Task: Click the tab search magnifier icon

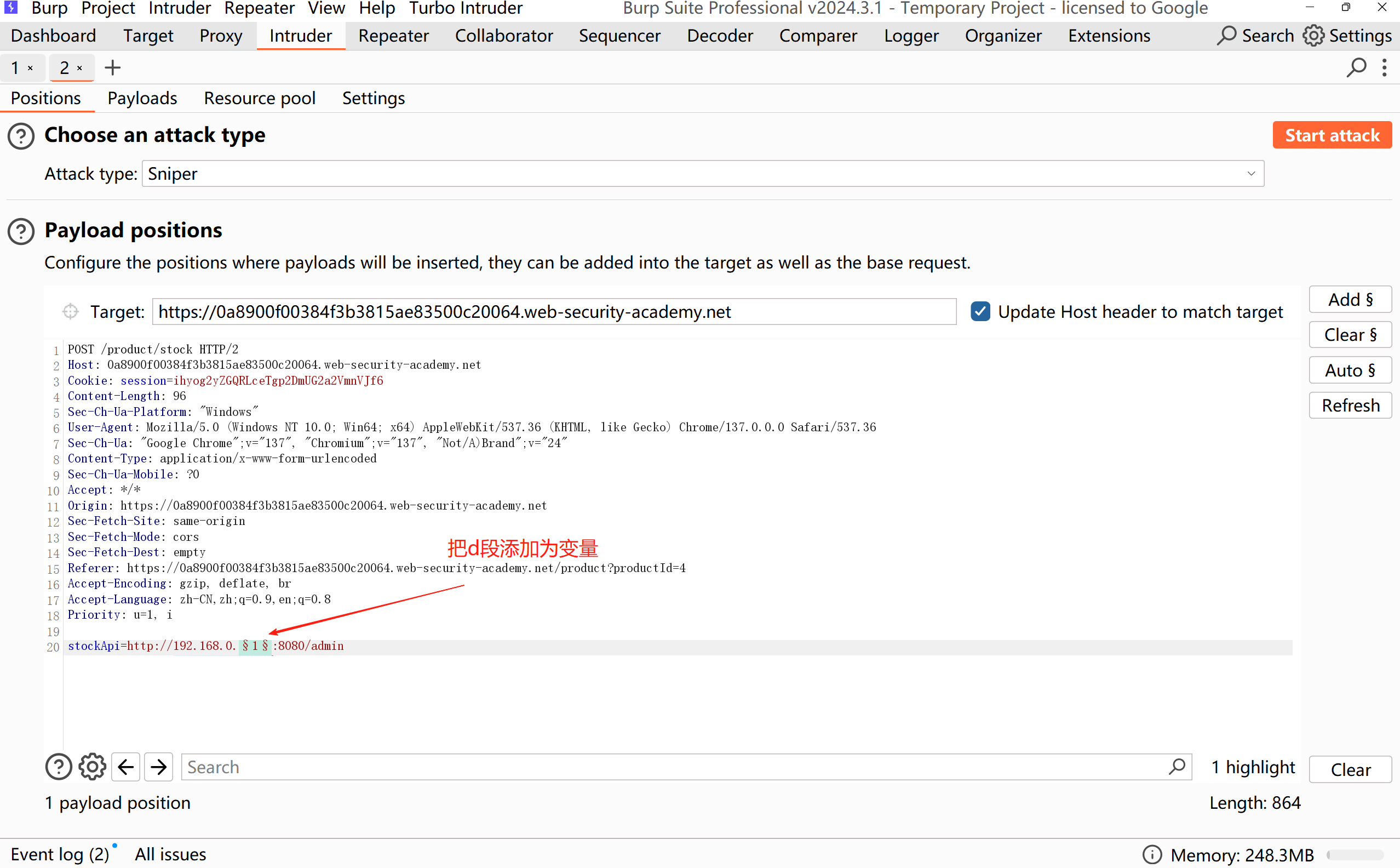Action: (x=1356, y=68)
